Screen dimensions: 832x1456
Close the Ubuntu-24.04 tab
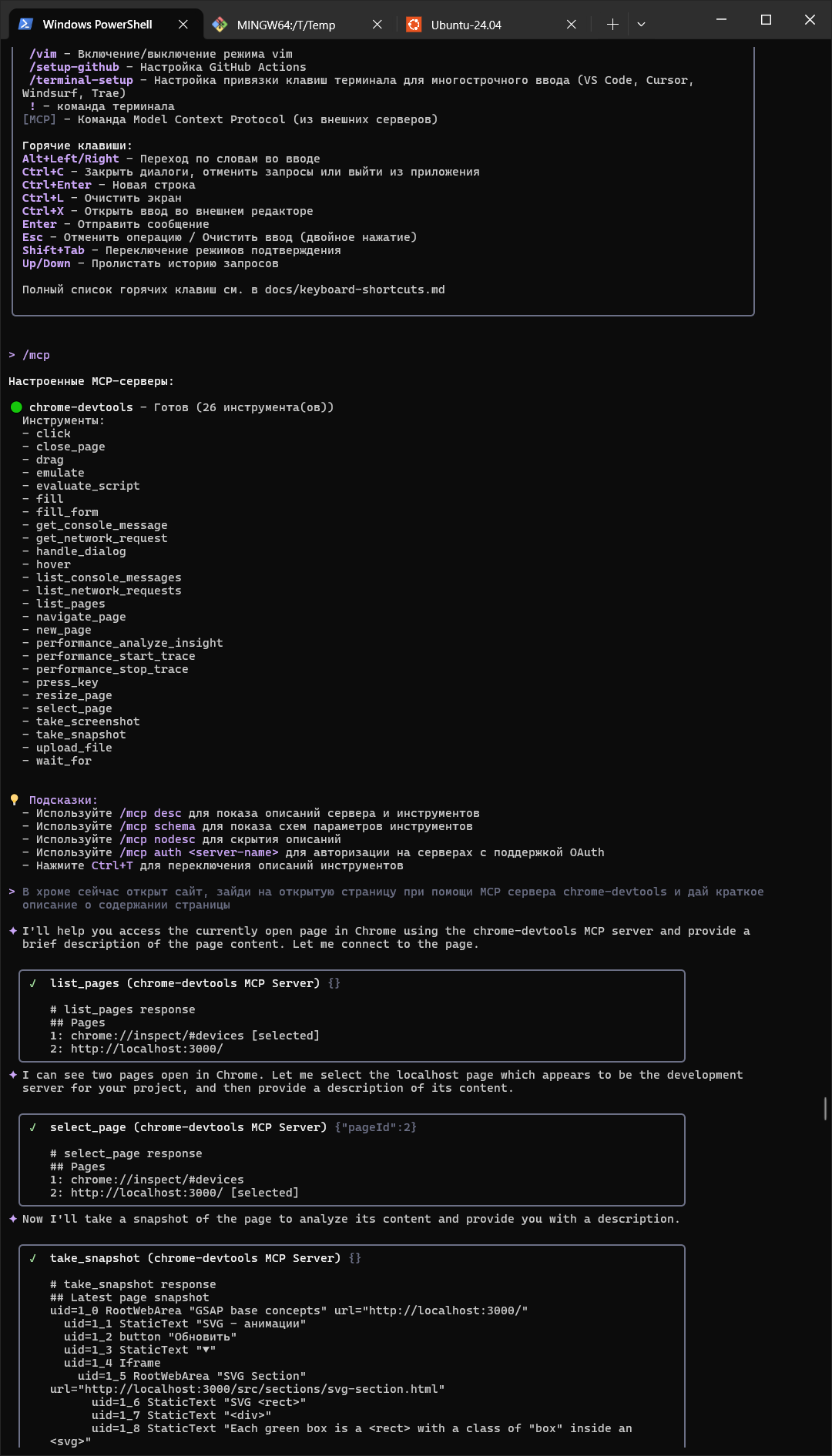point(572,25)
